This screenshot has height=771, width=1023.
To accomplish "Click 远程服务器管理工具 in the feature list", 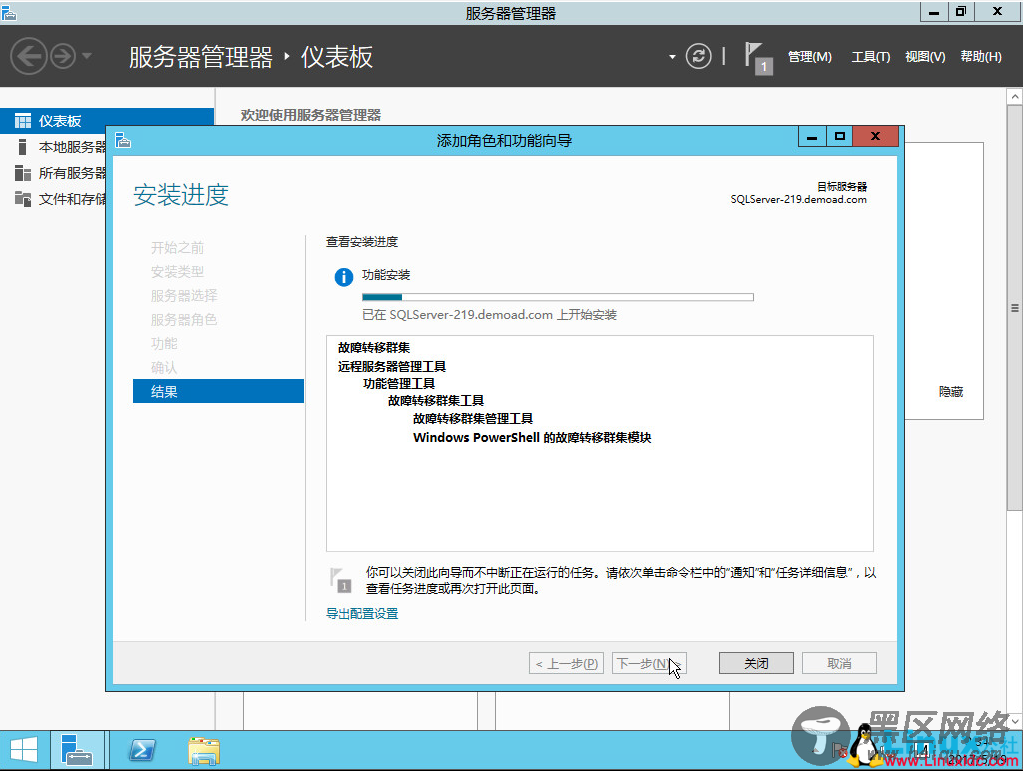I will (391, 366).
